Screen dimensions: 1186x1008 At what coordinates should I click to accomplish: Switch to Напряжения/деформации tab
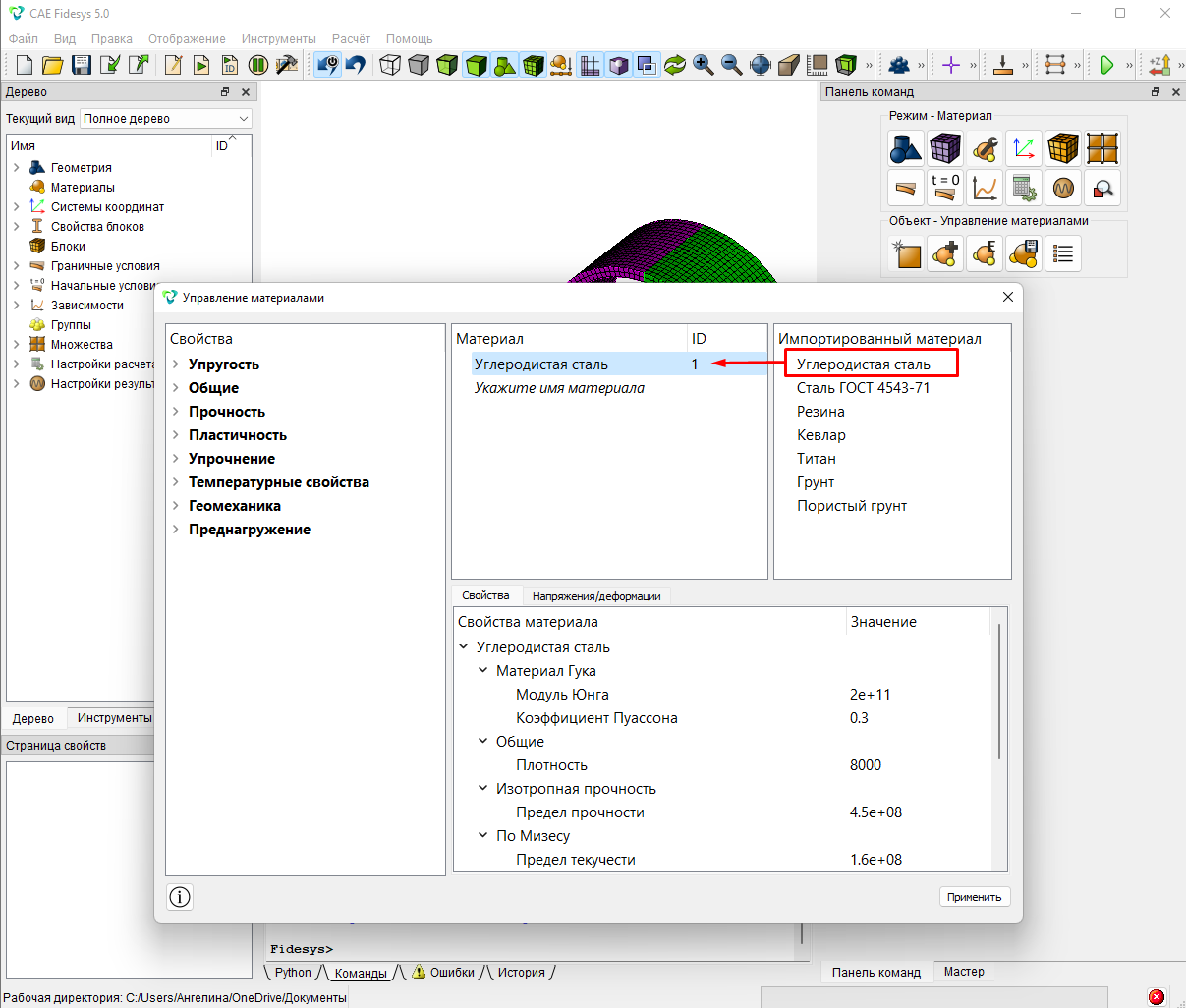pos(595,596)
